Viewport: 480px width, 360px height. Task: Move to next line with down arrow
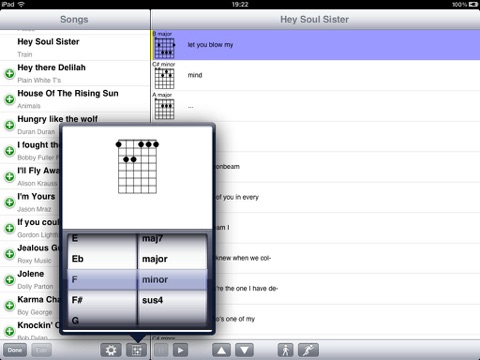pyautogui.click(x=244, y=350)
